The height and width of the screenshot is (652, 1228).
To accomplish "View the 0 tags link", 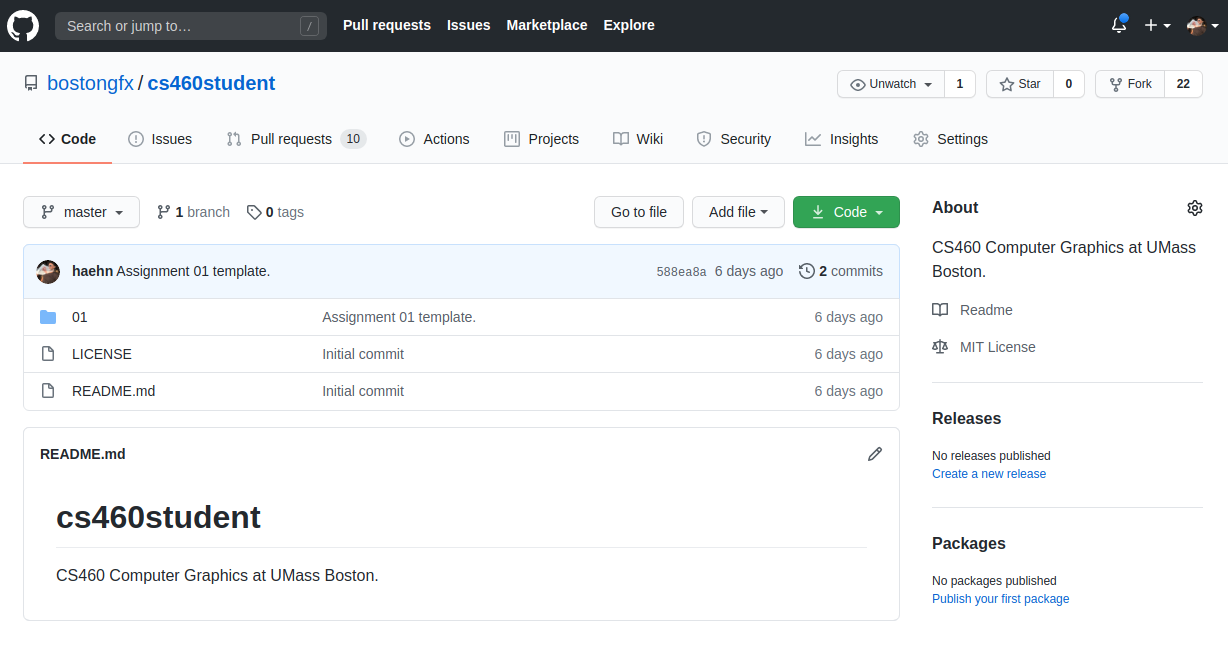I will [276, 212].
